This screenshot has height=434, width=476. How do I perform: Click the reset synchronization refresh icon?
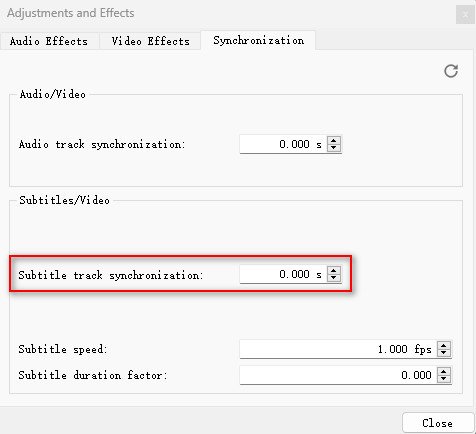coord(451,71)
